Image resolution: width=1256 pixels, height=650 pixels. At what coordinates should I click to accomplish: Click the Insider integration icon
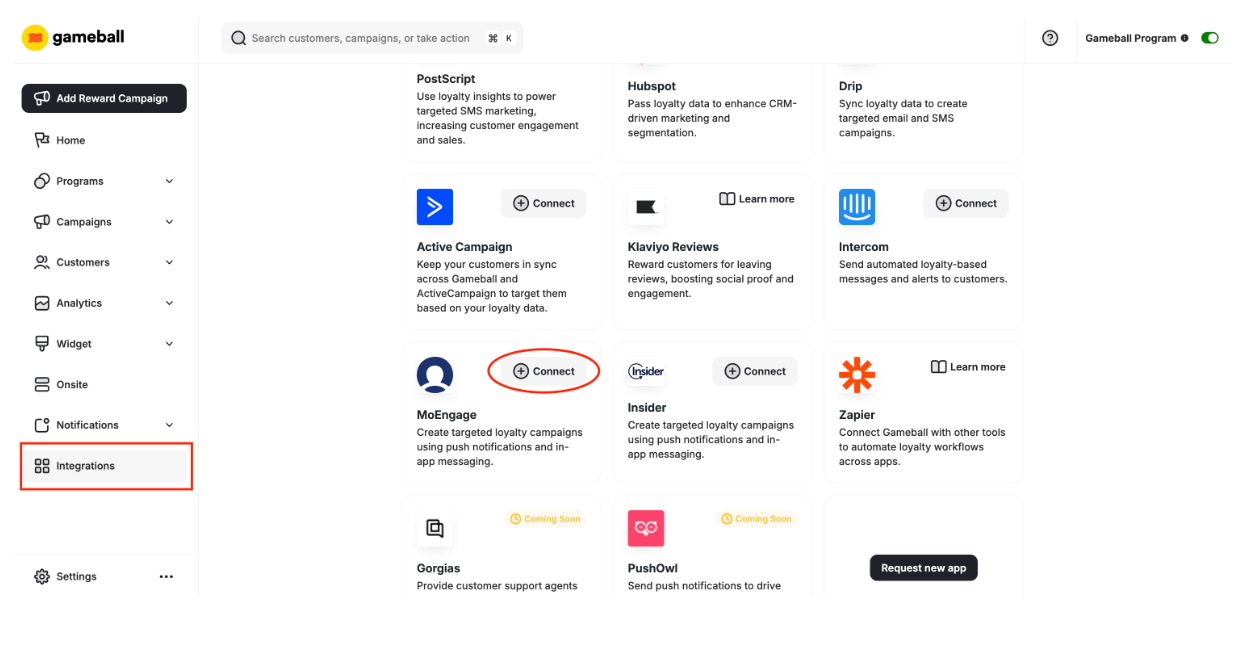coord(646,371)
